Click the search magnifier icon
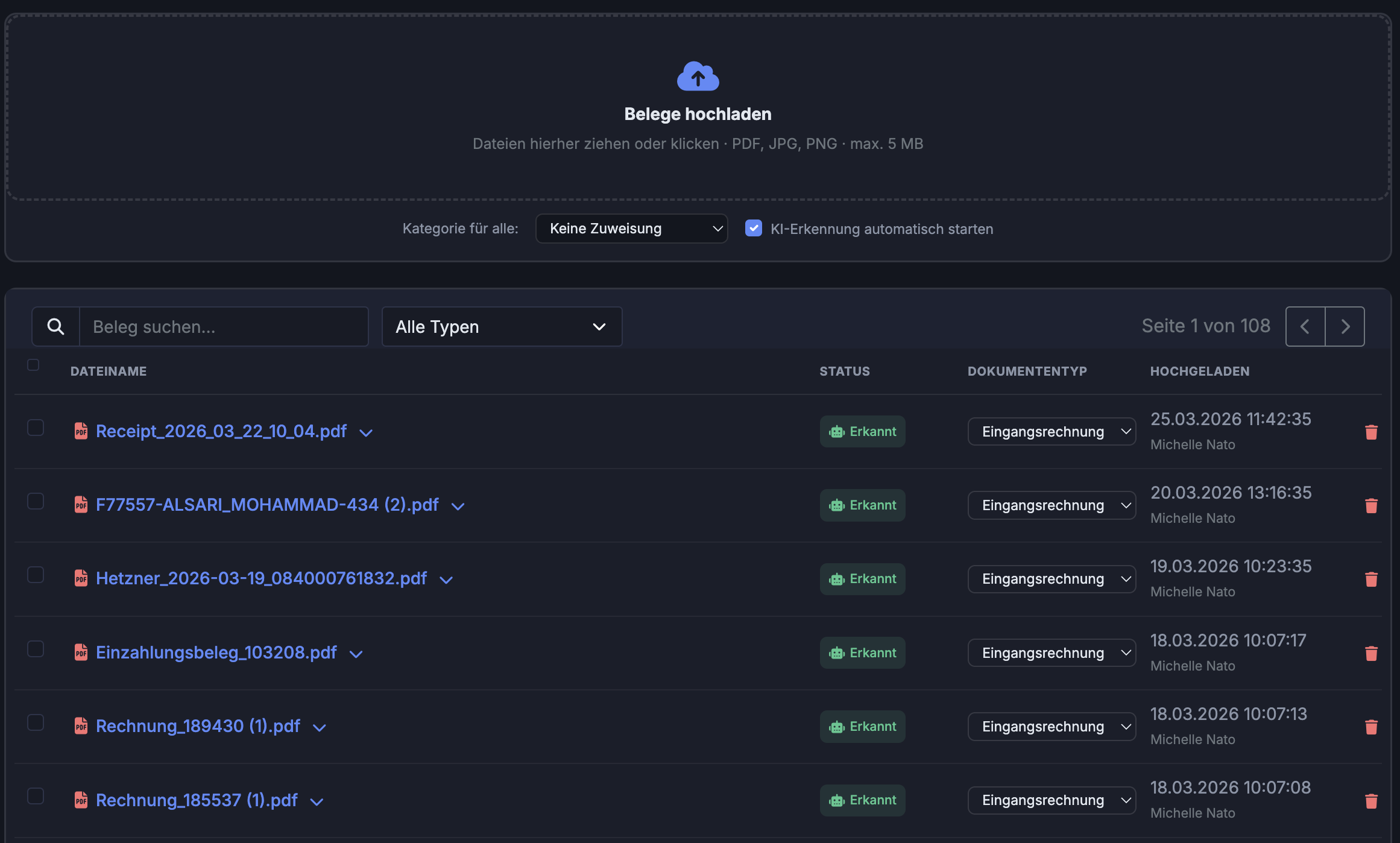The width and height of the screenshot is (1400, 843). coord(55,326)
